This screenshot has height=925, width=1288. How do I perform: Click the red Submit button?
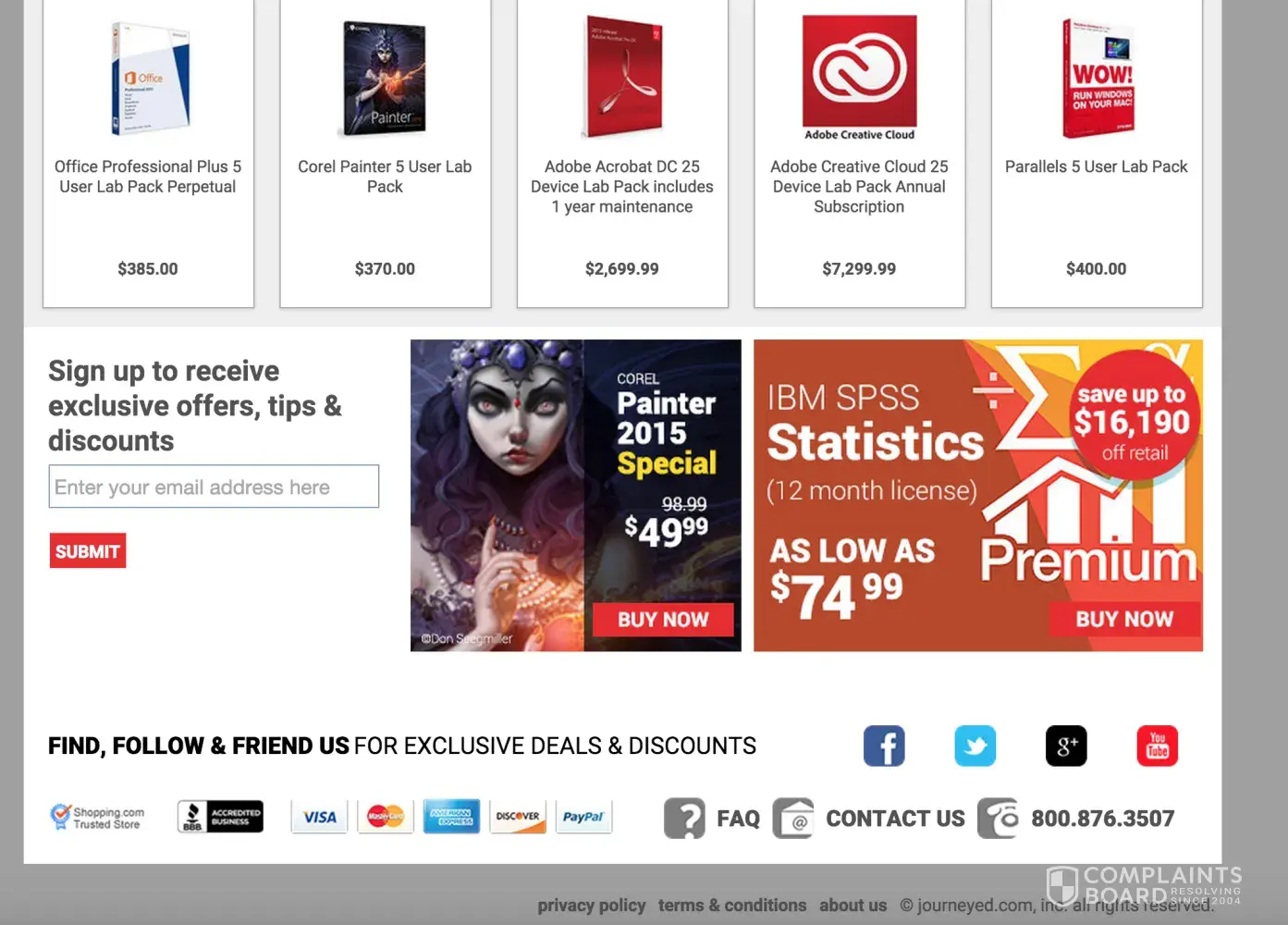click(88, 551)
